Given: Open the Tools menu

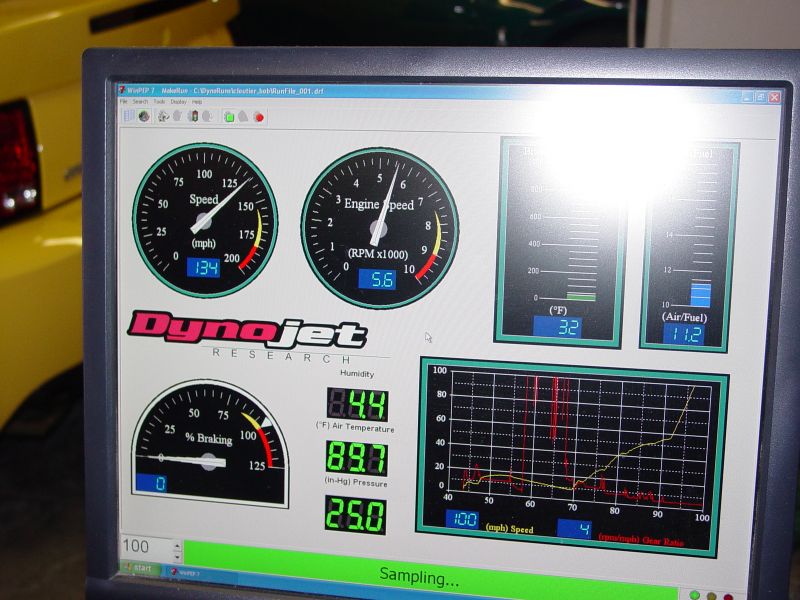Looking at the screenshot, I should click(159, 102).
